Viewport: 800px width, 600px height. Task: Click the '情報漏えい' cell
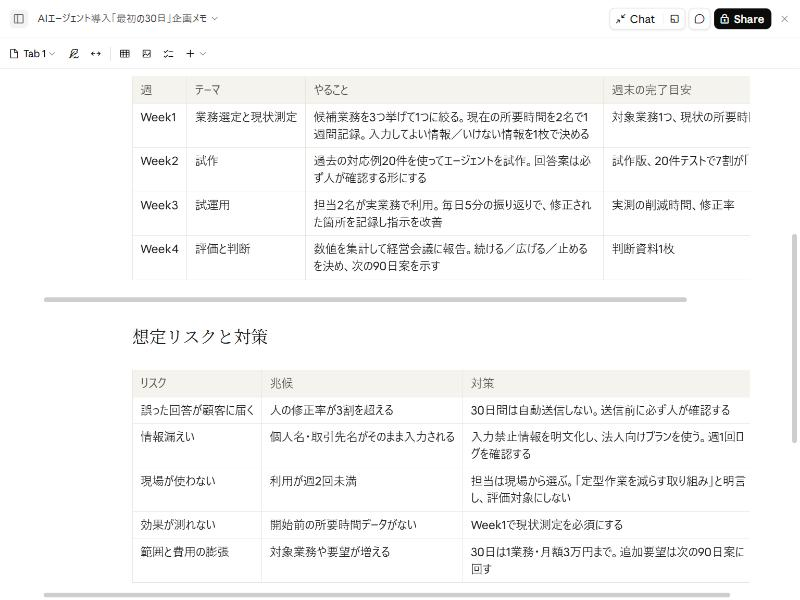coord(197,445)
